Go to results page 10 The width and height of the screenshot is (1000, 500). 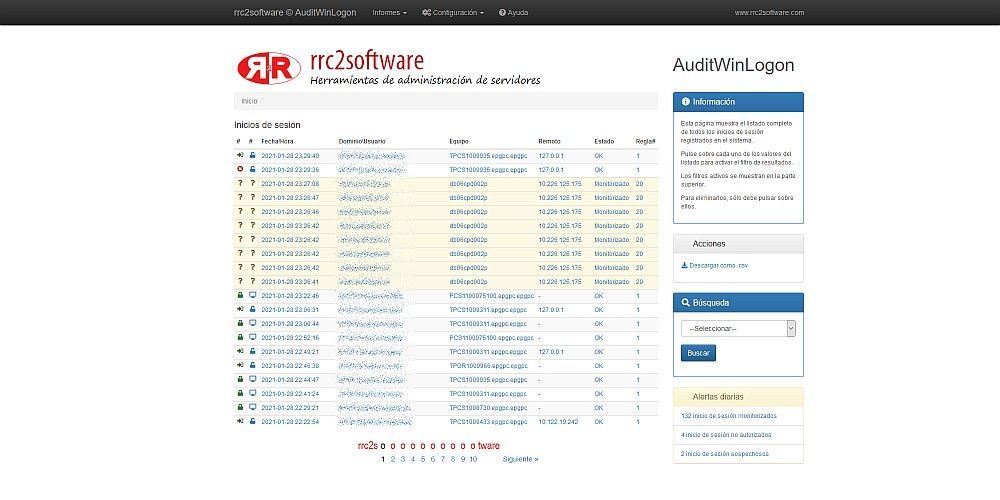pos(473,459)
